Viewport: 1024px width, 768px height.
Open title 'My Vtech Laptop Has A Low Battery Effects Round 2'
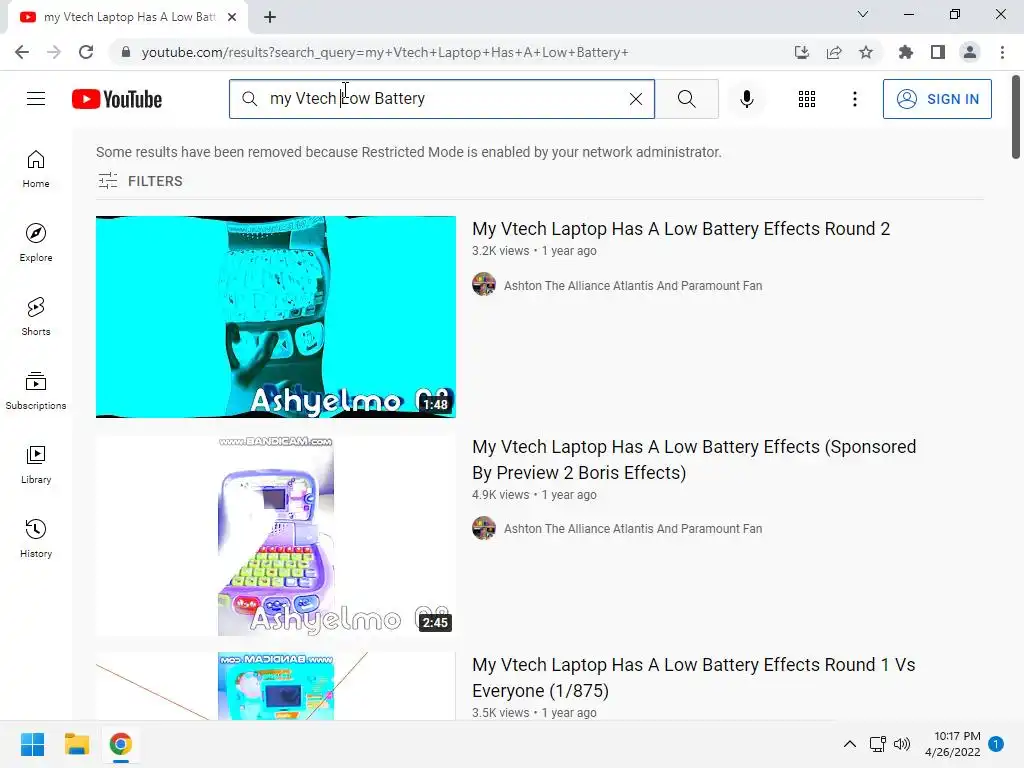coord(680,229)
